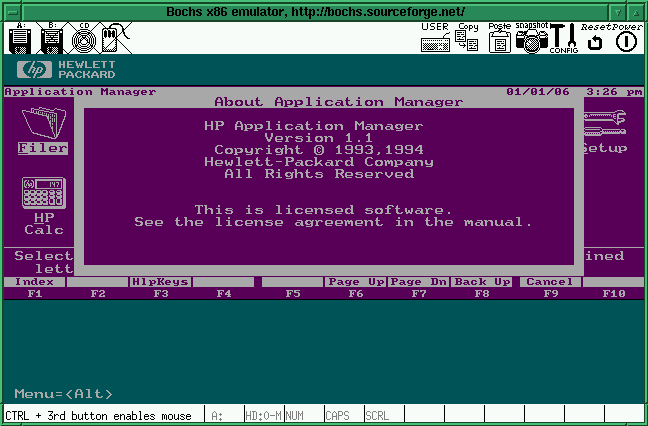648x426 pixels.
Task: Click the Bochs x86 emulator title bar
Action: click(315, 12)
